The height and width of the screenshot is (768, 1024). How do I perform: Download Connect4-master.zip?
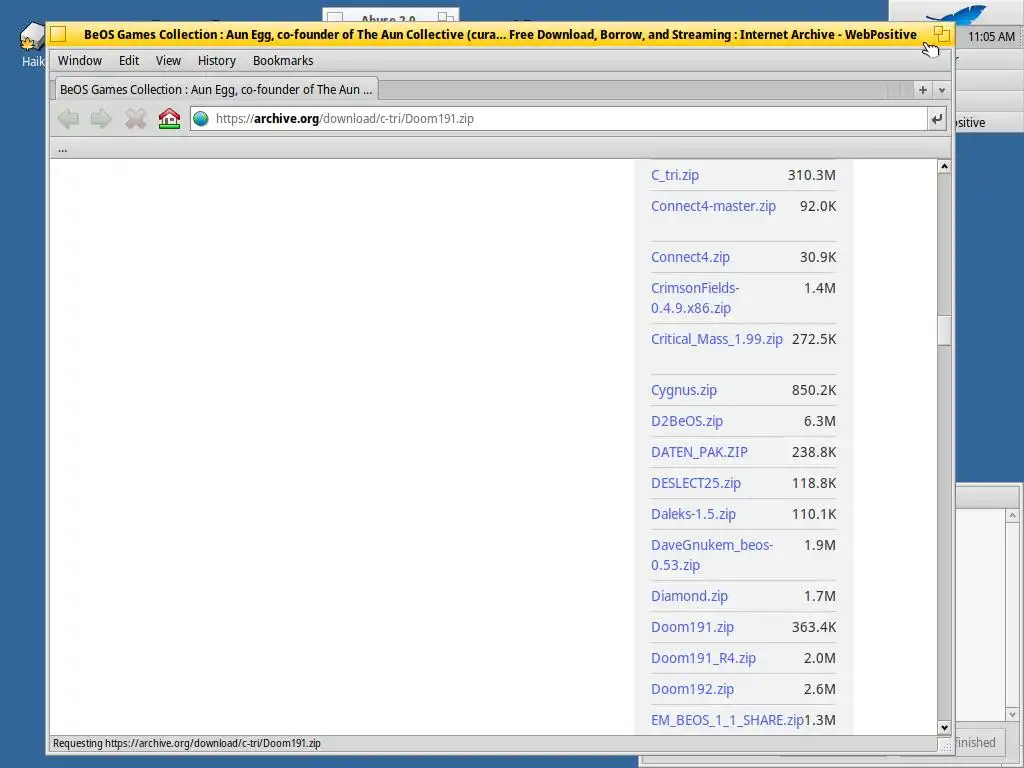pyautogui.click(x=713, y=206)
